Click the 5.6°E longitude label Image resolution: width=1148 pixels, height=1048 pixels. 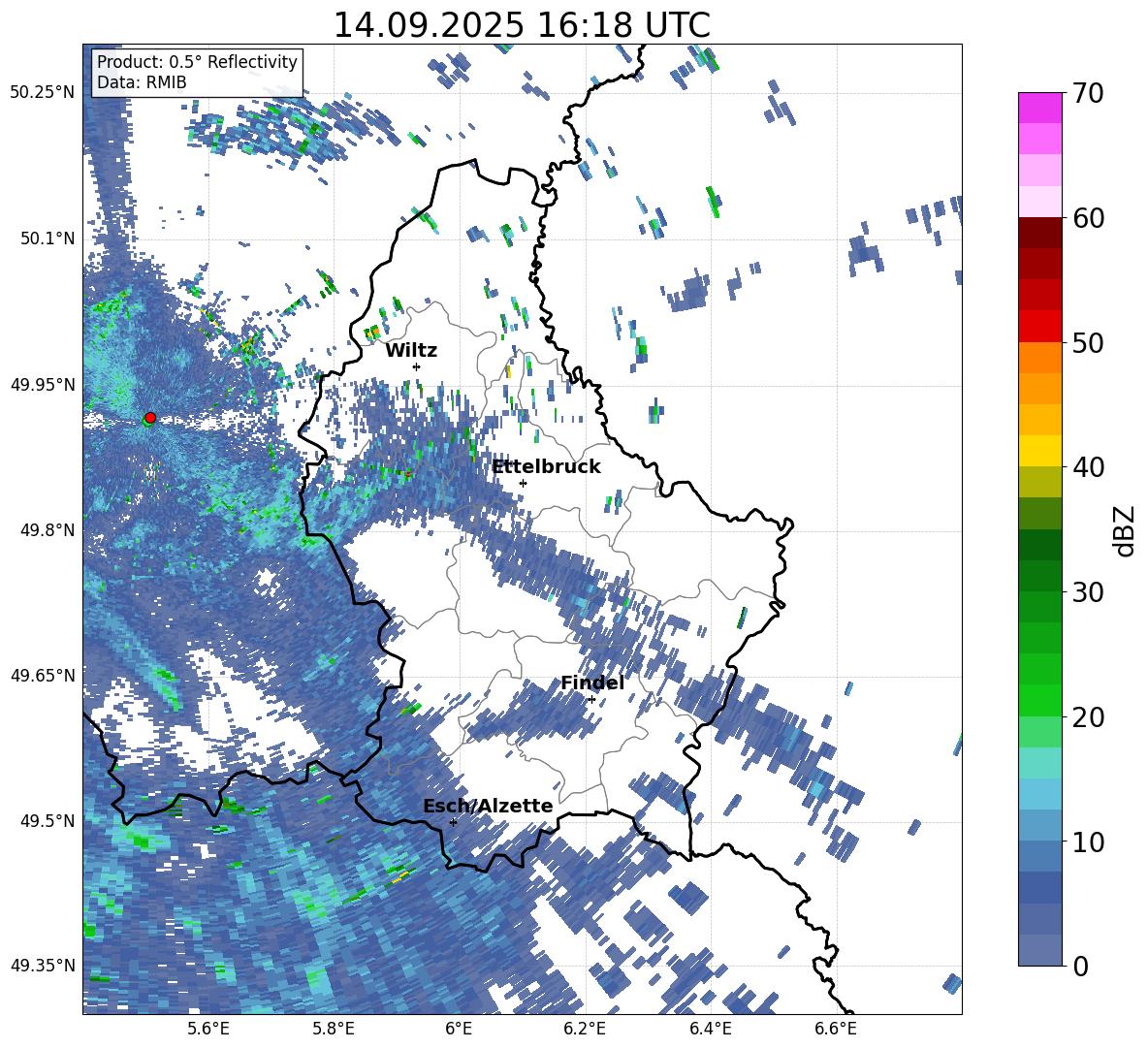[x=207, y=1029]
